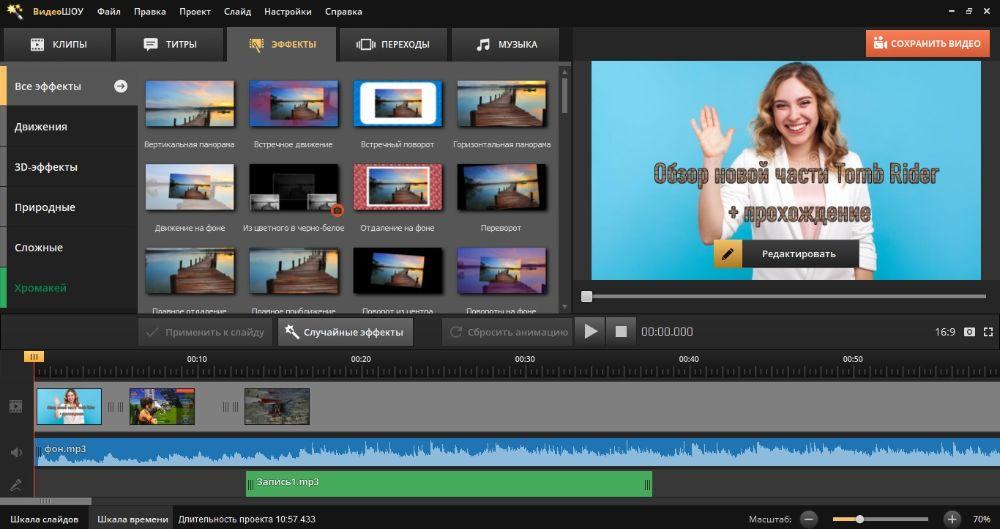Toggle fullscreen preview icon
Image resolution: width=1000 pixels, height=529 pixels.
click(x=989, y=332)
